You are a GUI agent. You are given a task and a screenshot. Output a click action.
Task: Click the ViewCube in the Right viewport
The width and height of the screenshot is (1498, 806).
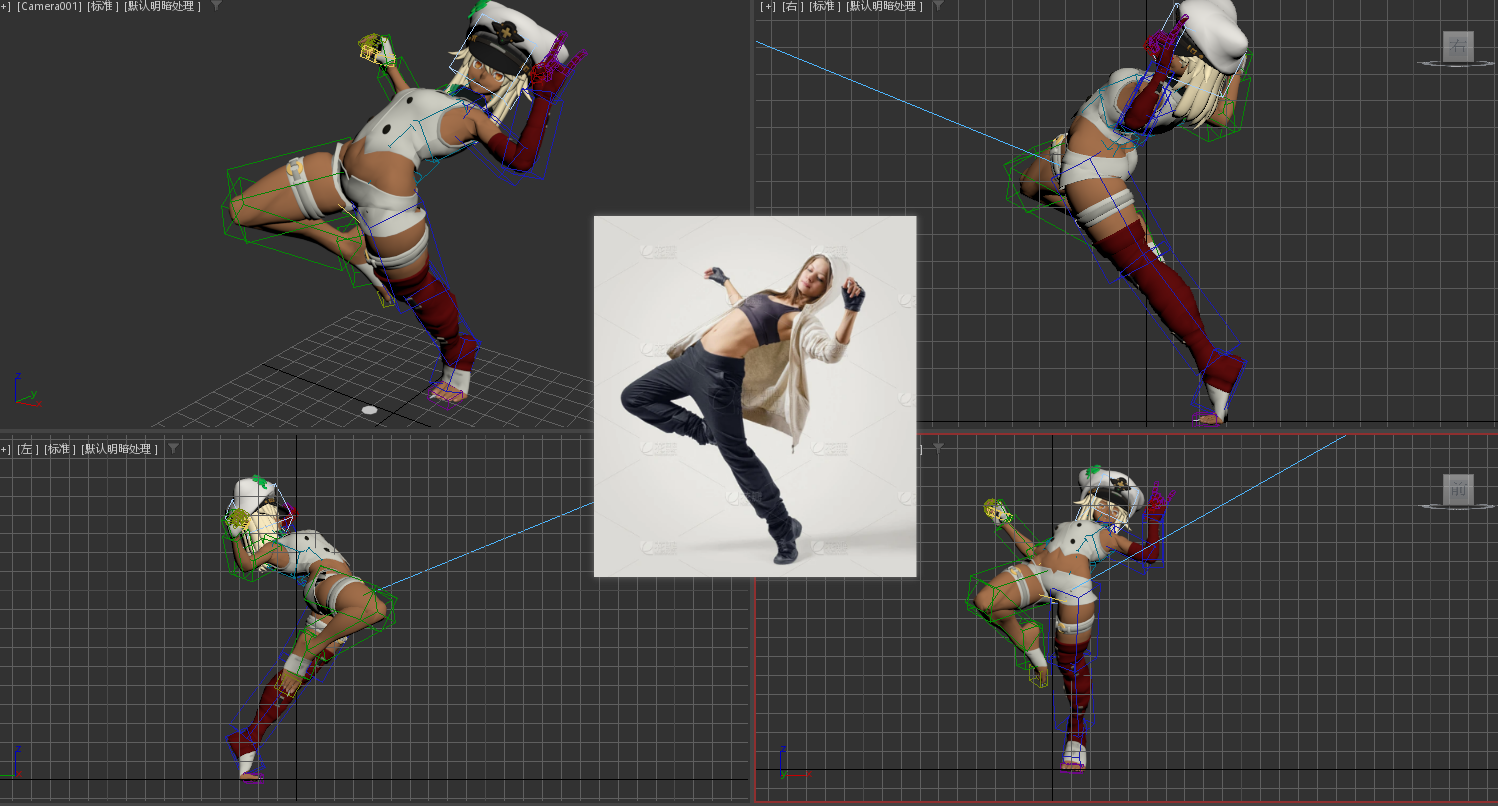tap(1458, 48)
